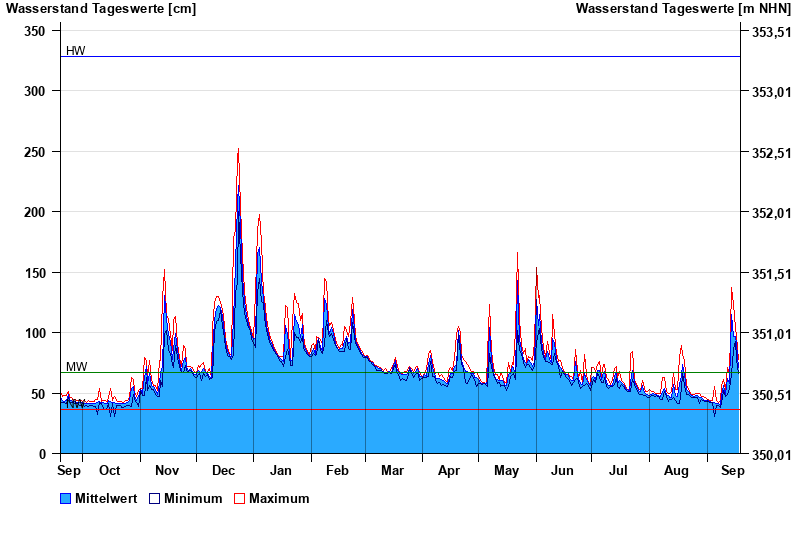Click the 351,01 value on the right axis
Viewport: 800px width, 550px height.
[x=770, y=333]
